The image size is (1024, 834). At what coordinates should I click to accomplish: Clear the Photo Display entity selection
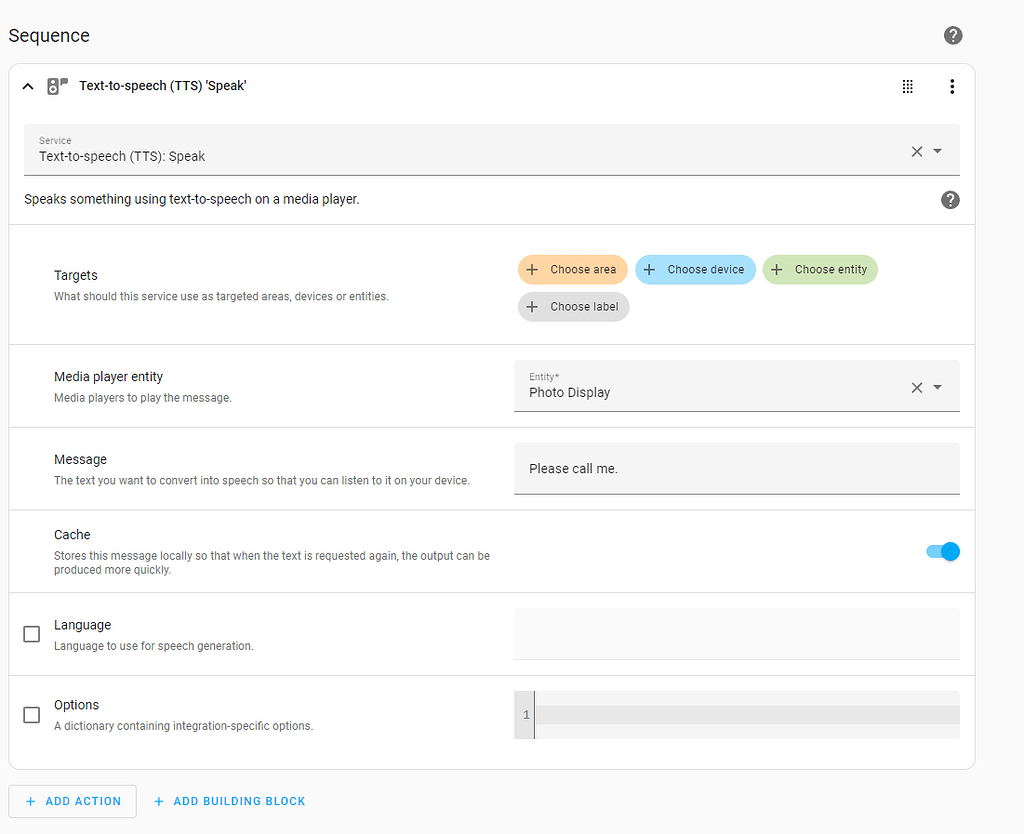pyautogui.click(x=916, y=386)
